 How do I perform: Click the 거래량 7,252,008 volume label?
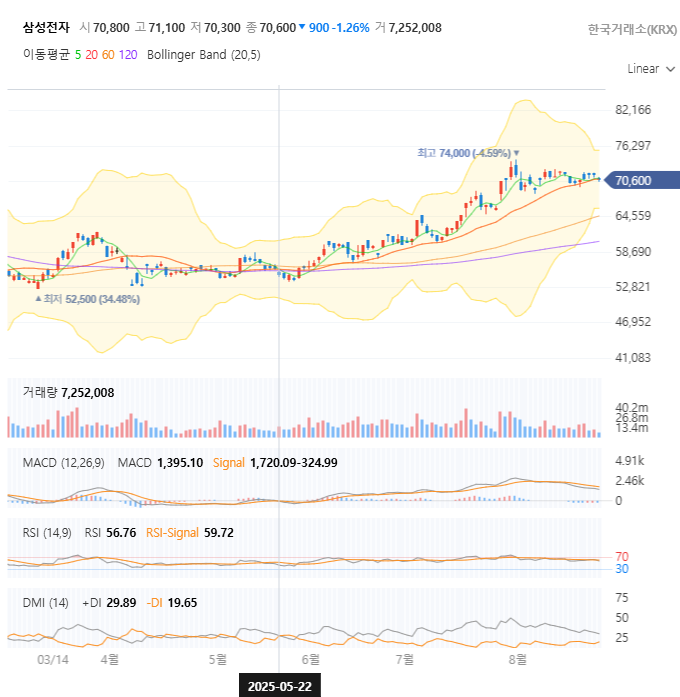point(68,393)
